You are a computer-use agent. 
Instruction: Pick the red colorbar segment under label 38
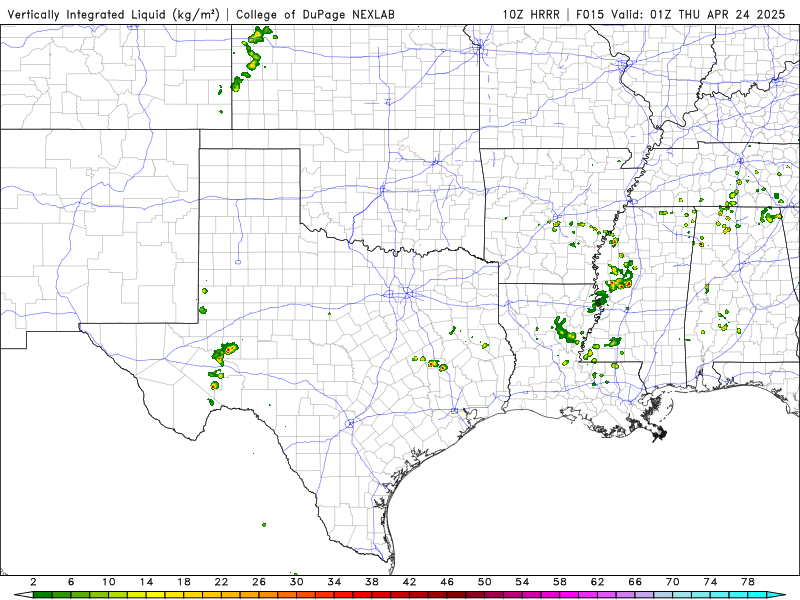(x=381, y=595)
